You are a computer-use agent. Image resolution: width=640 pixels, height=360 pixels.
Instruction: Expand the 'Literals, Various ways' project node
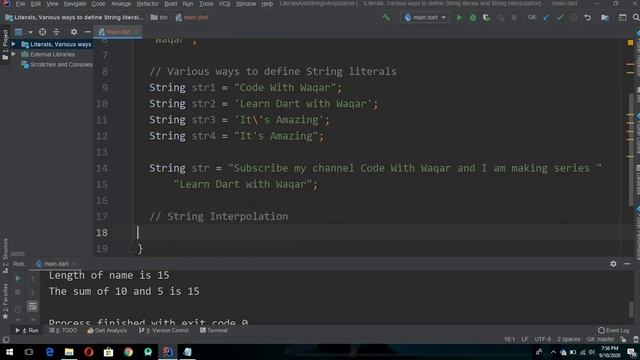coord(14,44)
